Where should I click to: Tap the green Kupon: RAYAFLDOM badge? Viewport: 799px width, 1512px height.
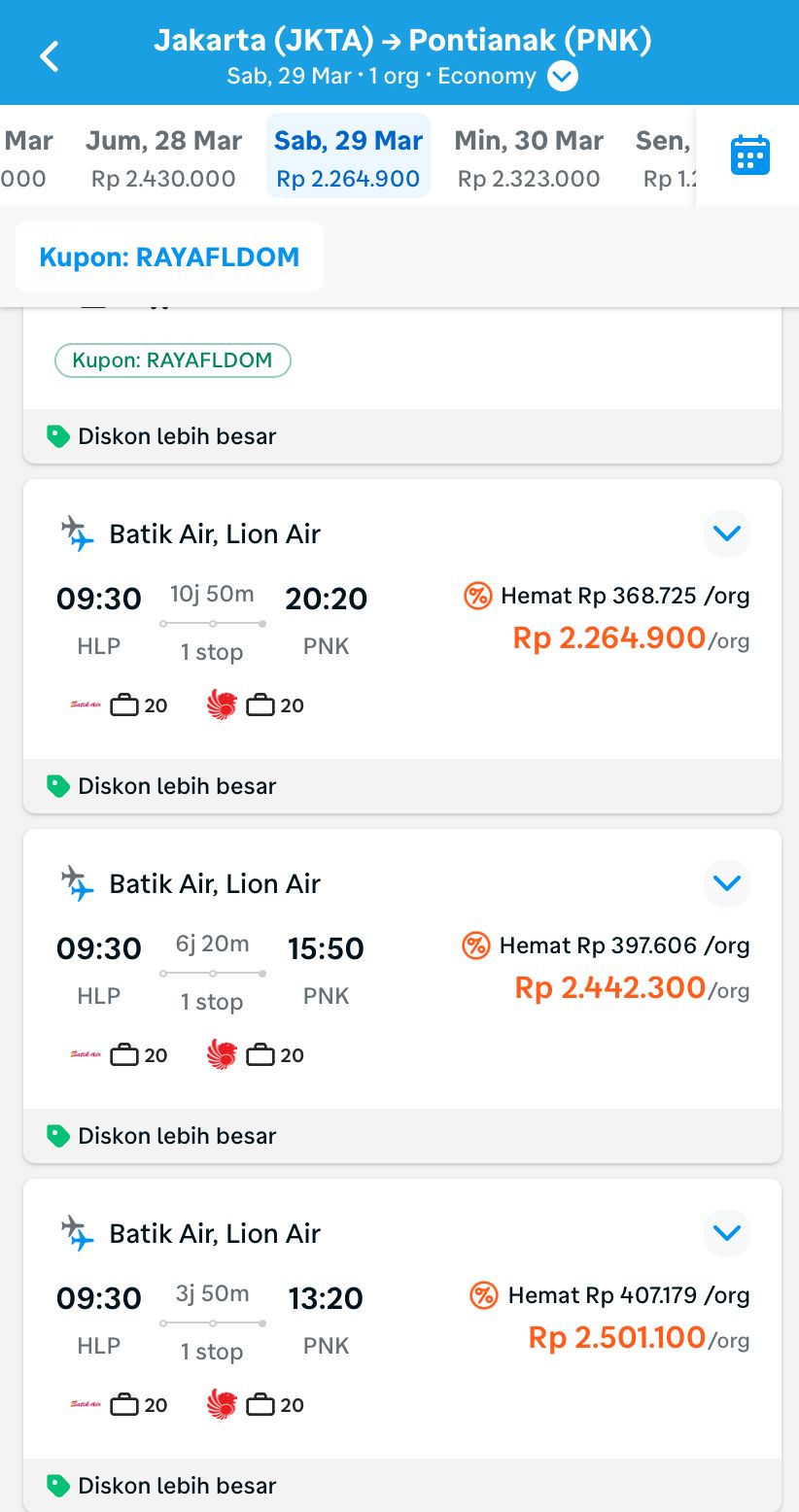173,361
